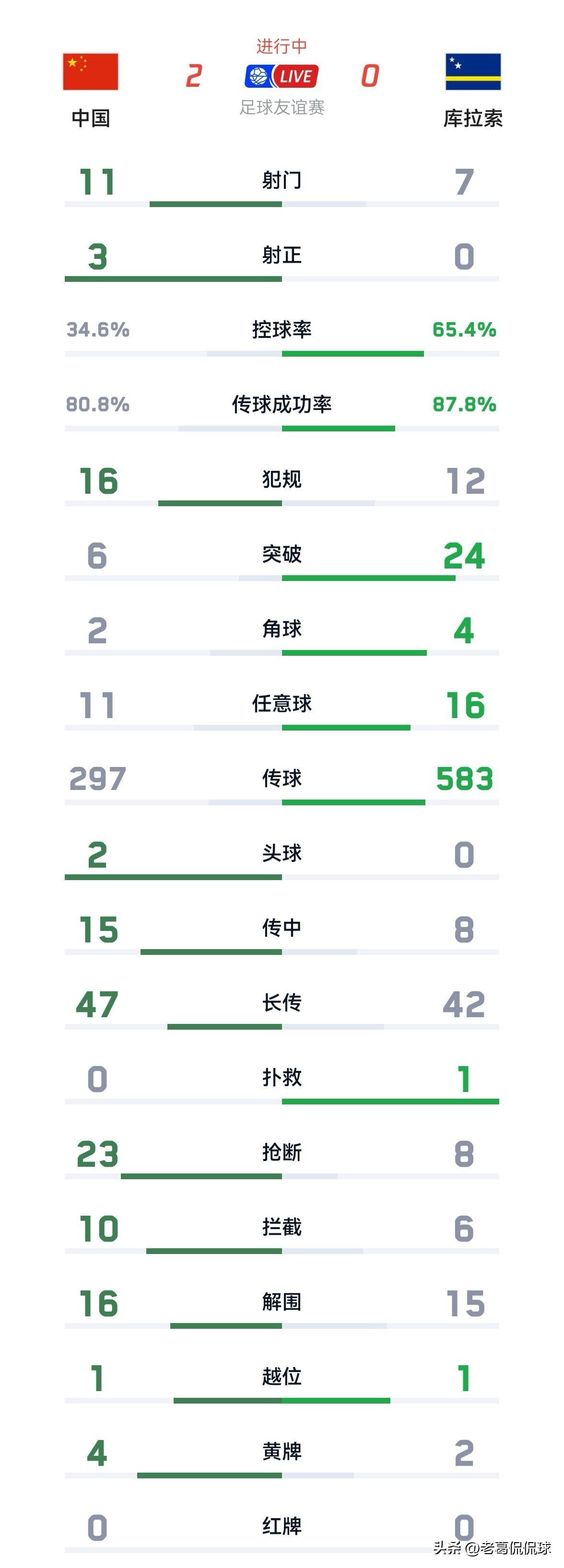Click Curaçao's score of 0
The width and height of the screenshot is (564, 1568).
coord(370,77)
